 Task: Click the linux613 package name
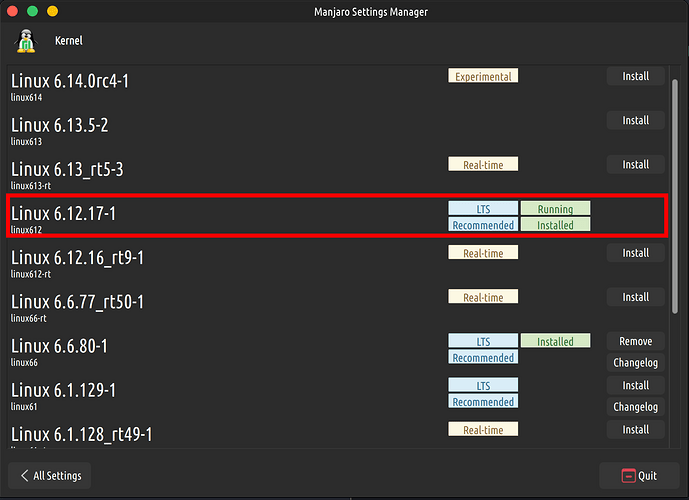click(26, 141)
